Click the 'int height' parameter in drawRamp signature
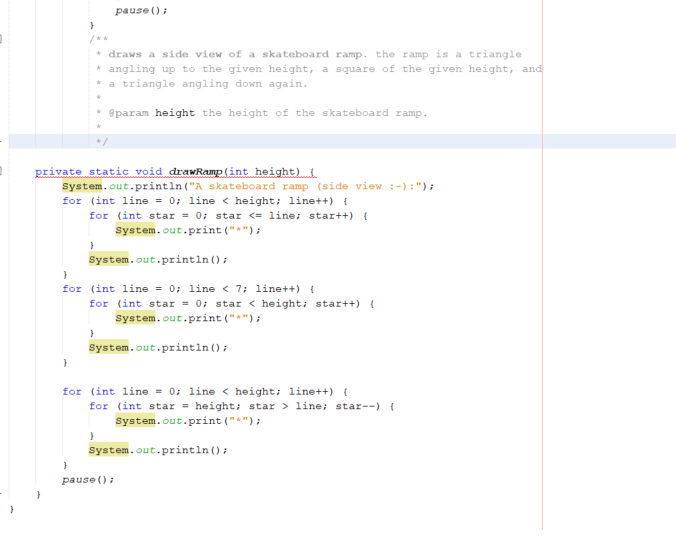Screen dimensions: 676x541 pyautogui.click(x=264, y=172)
